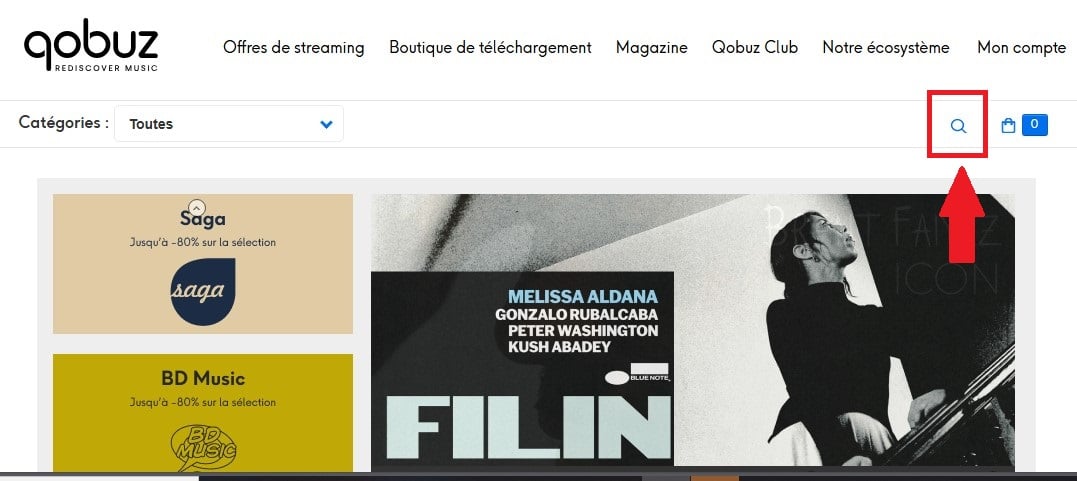Open the BD Music promotion tile

[x=203, y=413]
